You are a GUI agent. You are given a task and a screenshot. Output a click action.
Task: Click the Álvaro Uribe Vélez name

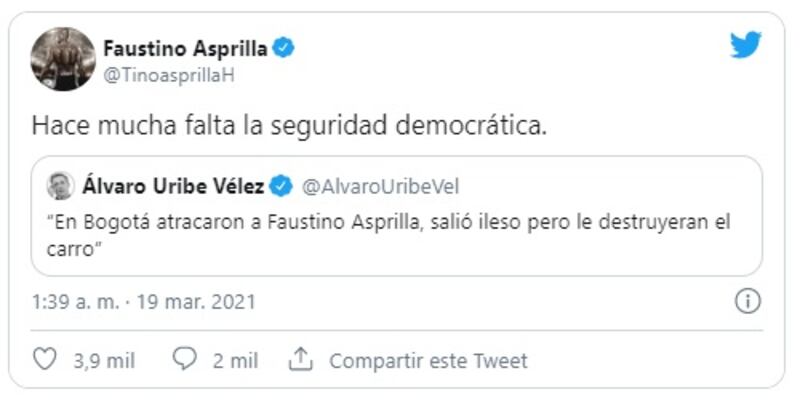(x=174, y=186)
